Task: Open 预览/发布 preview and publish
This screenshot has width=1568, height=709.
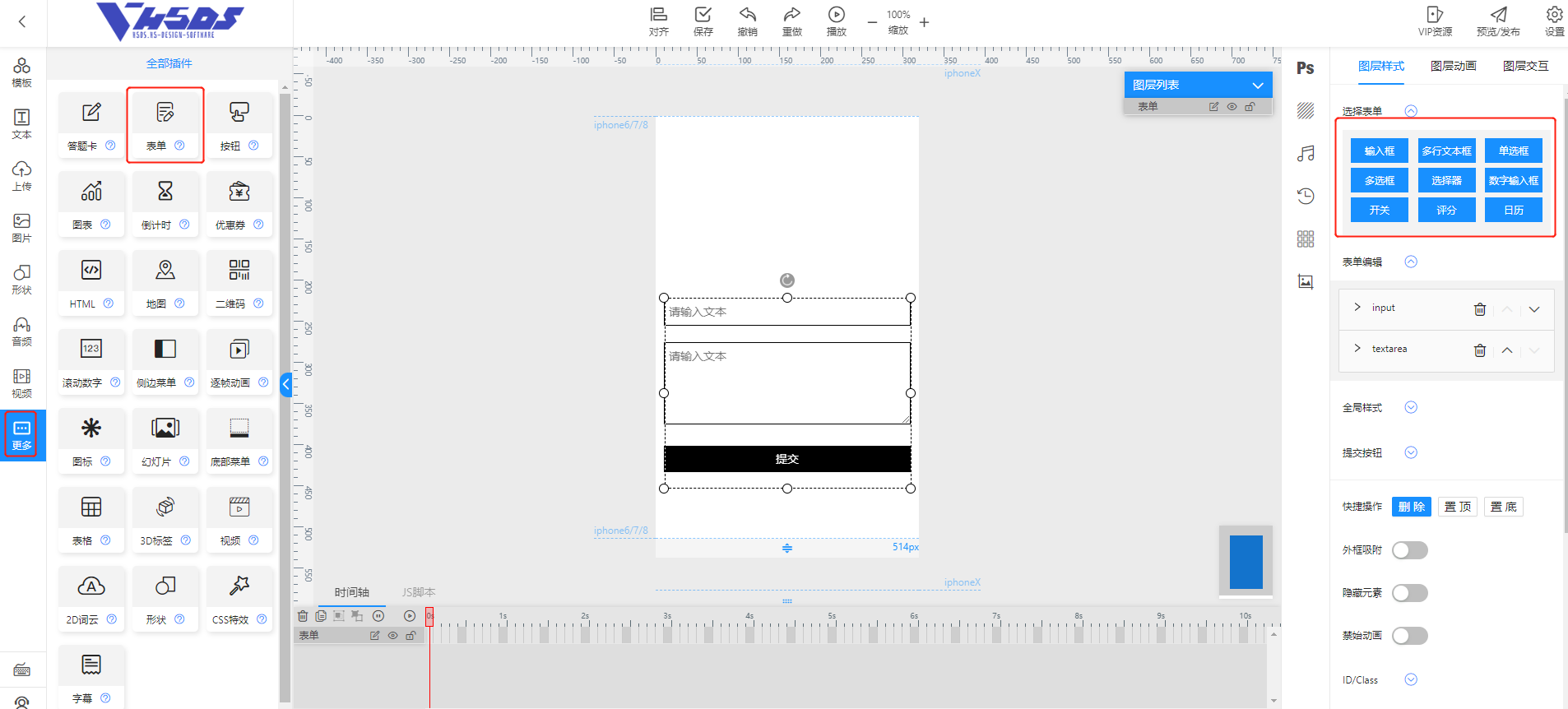Action: (x=1498, y=21)
